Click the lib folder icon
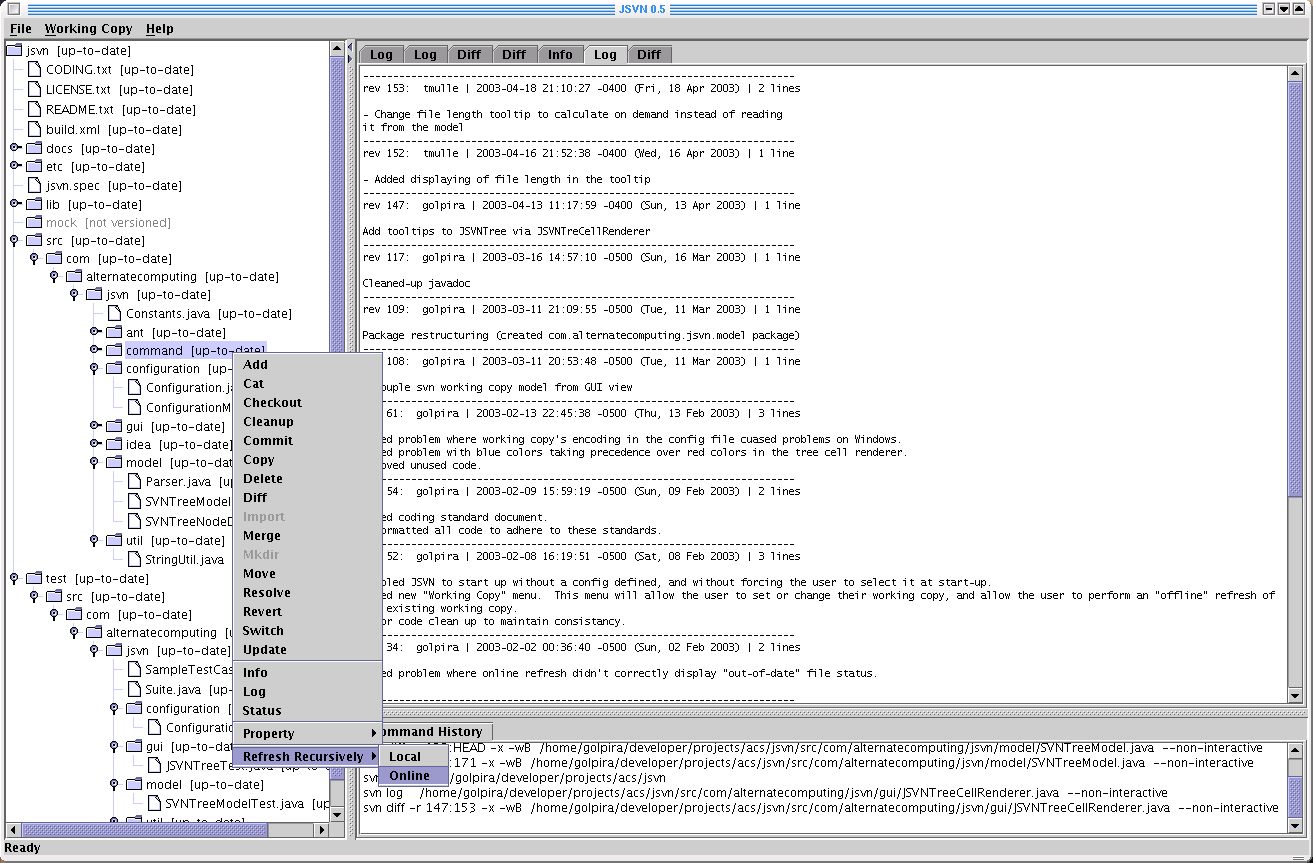 pyautogui.click(x=34, y=204)
